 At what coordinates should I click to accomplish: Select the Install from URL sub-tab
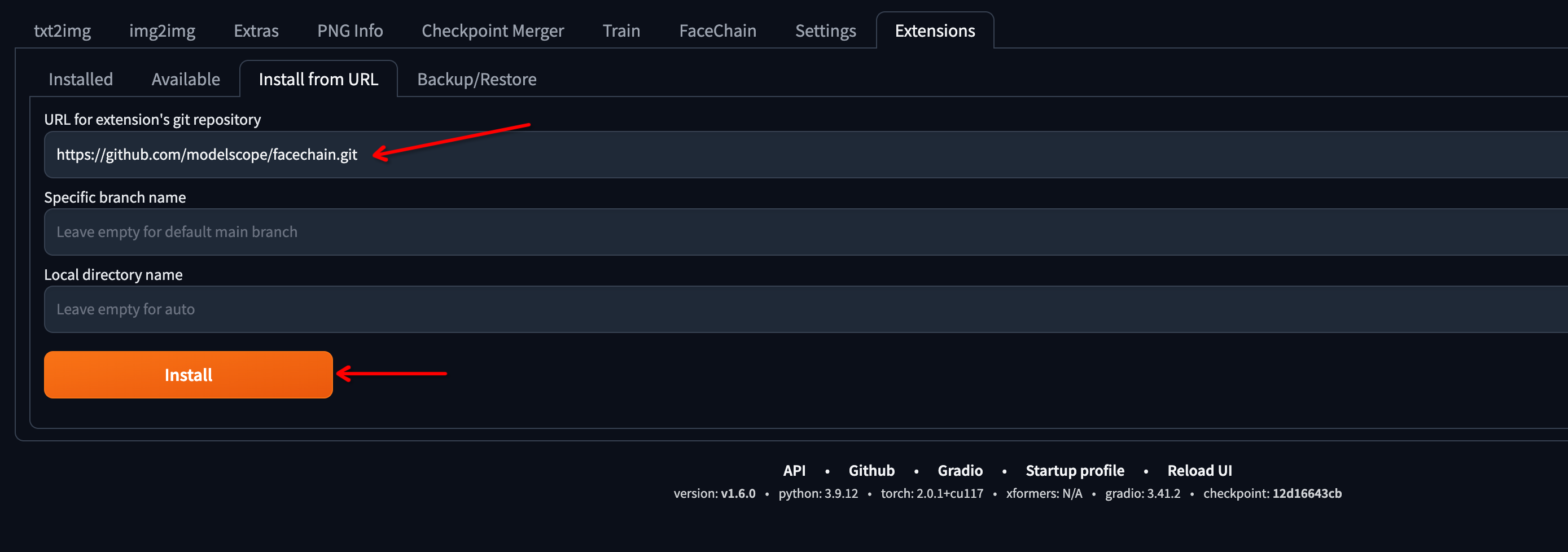click(x=318, y=79)
